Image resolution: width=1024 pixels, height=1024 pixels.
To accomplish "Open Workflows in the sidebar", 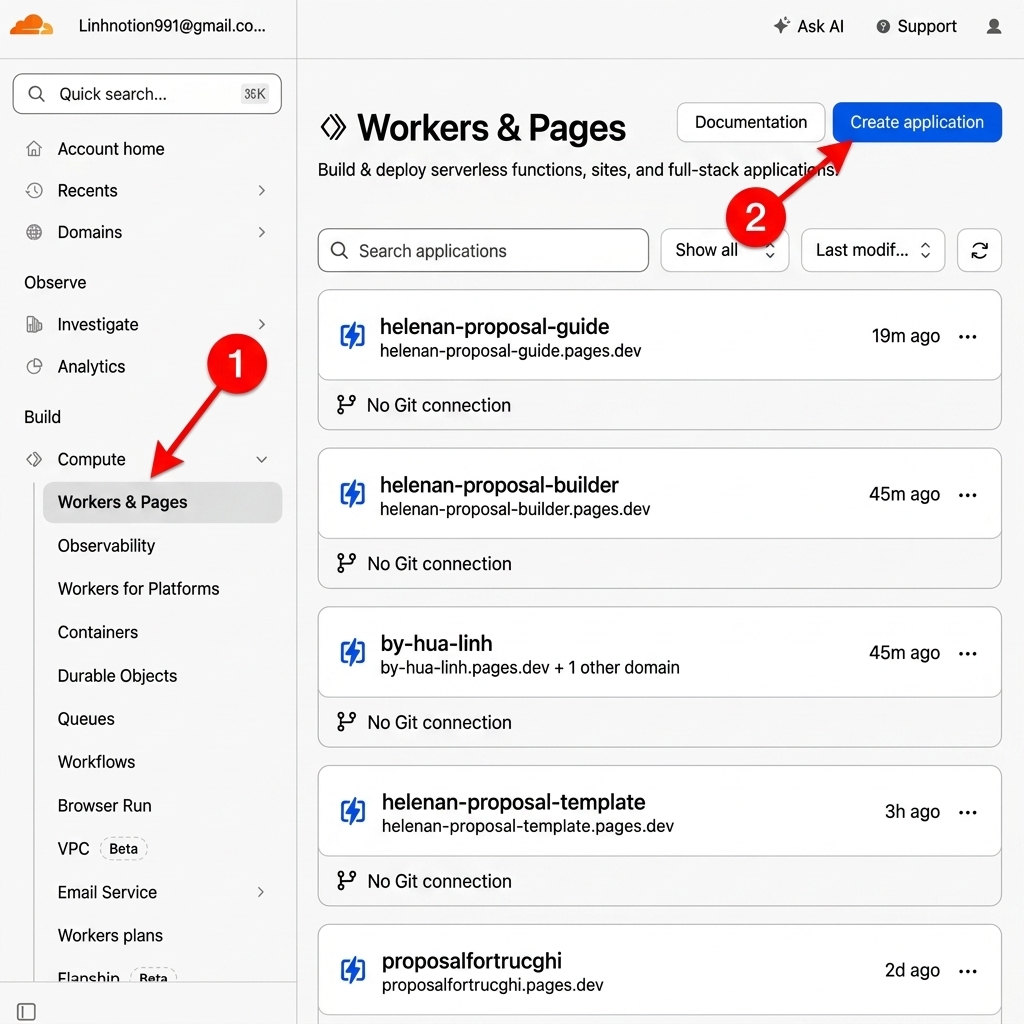I will pyautogui.click(x=97, y=762).
